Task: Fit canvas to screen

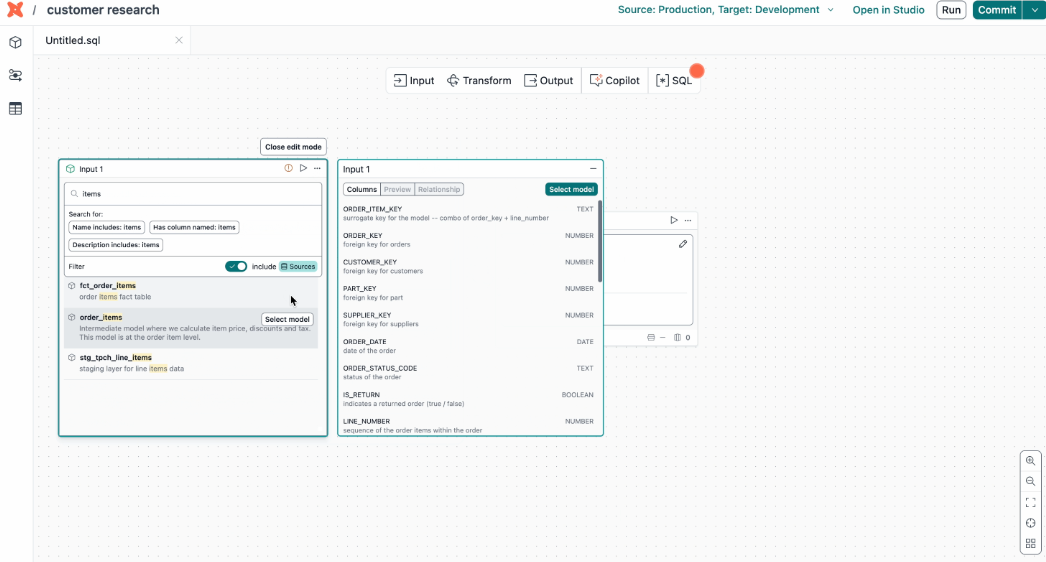Action: pyautogui.click(x=1031, y=503)
